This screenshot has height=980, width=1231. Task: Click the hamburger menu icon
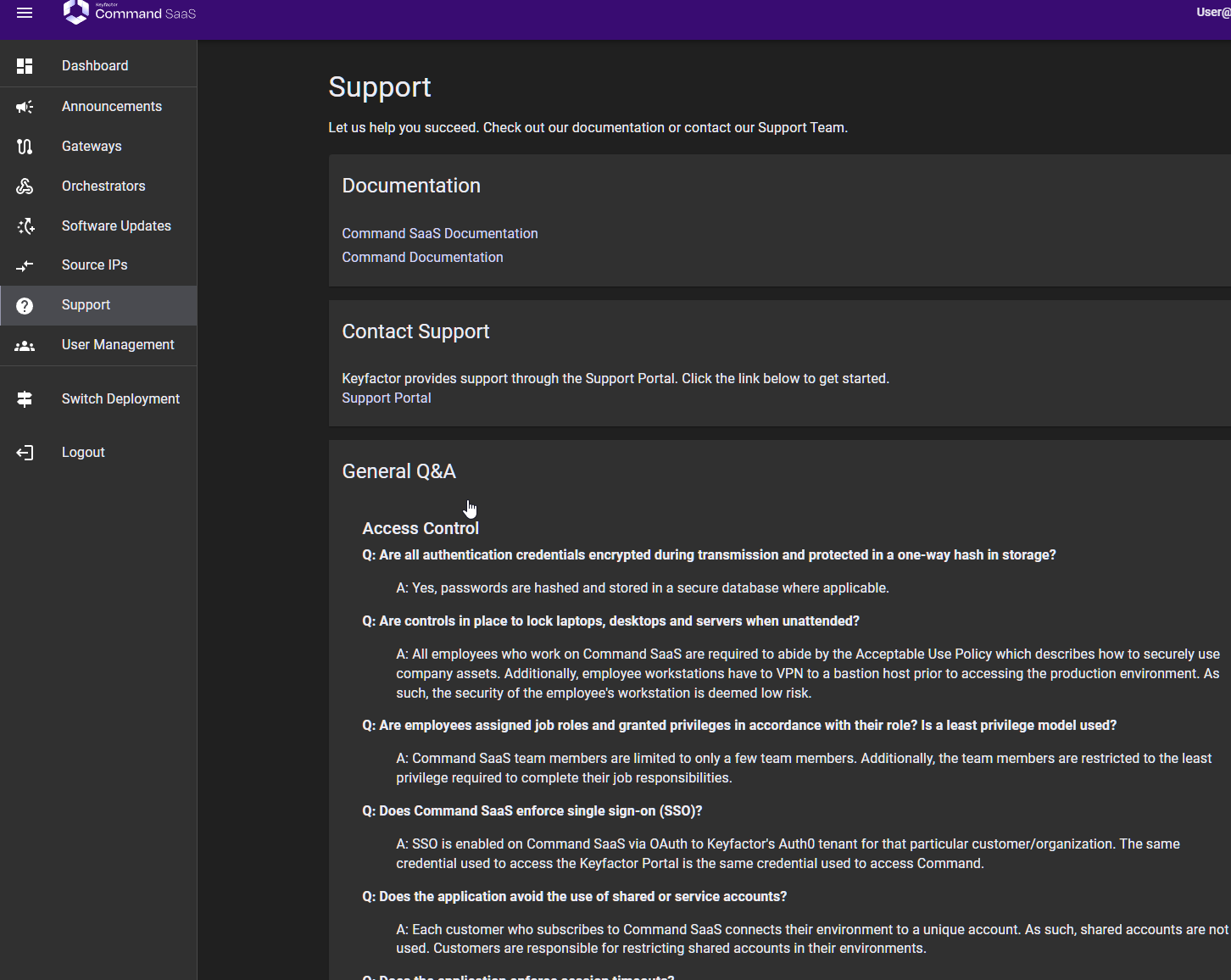click(x=25, y=13)
